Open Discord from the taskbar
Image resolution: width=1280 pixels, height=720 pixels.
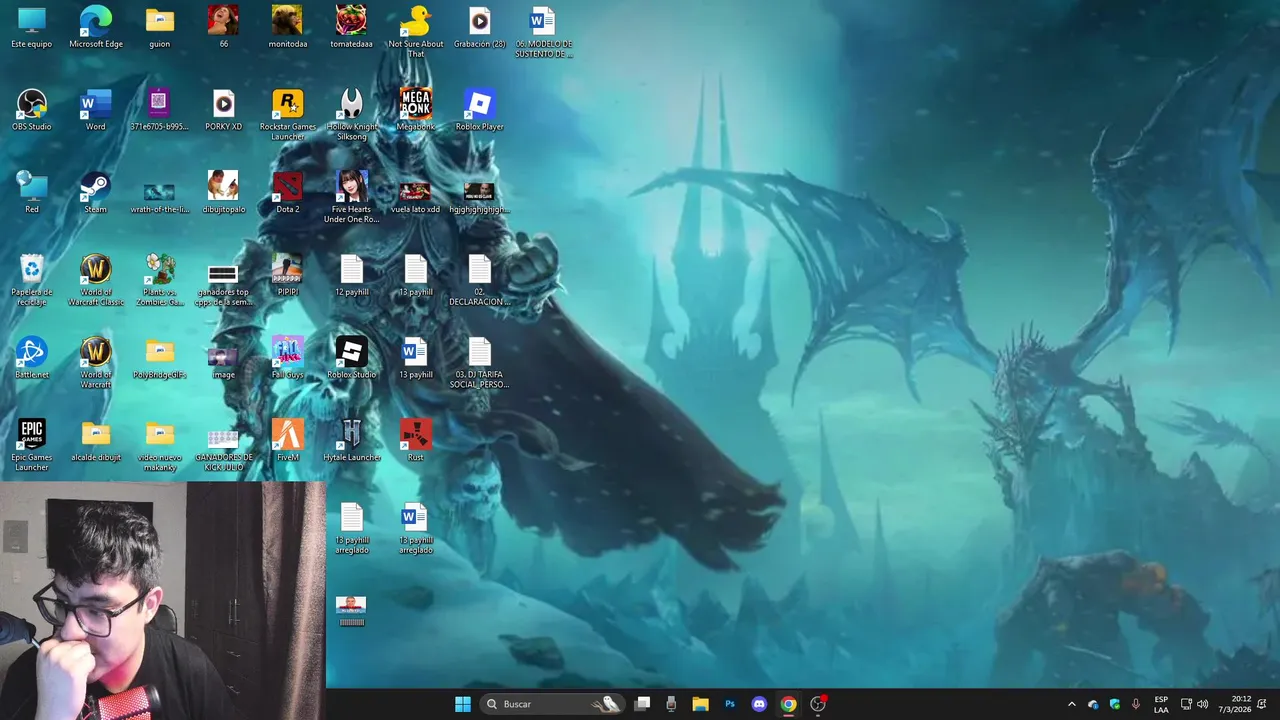(759, 704)
